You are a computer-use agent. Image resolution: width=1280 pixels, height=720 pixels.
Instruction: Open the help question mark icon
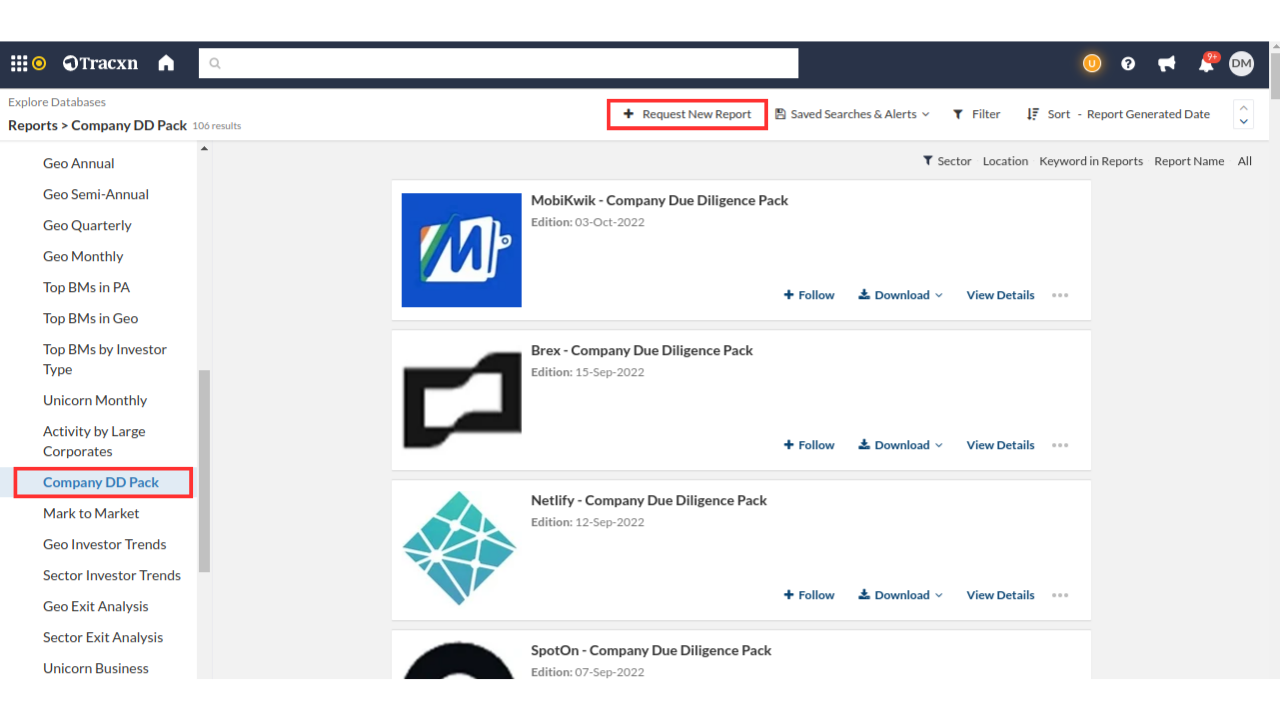1128,63
